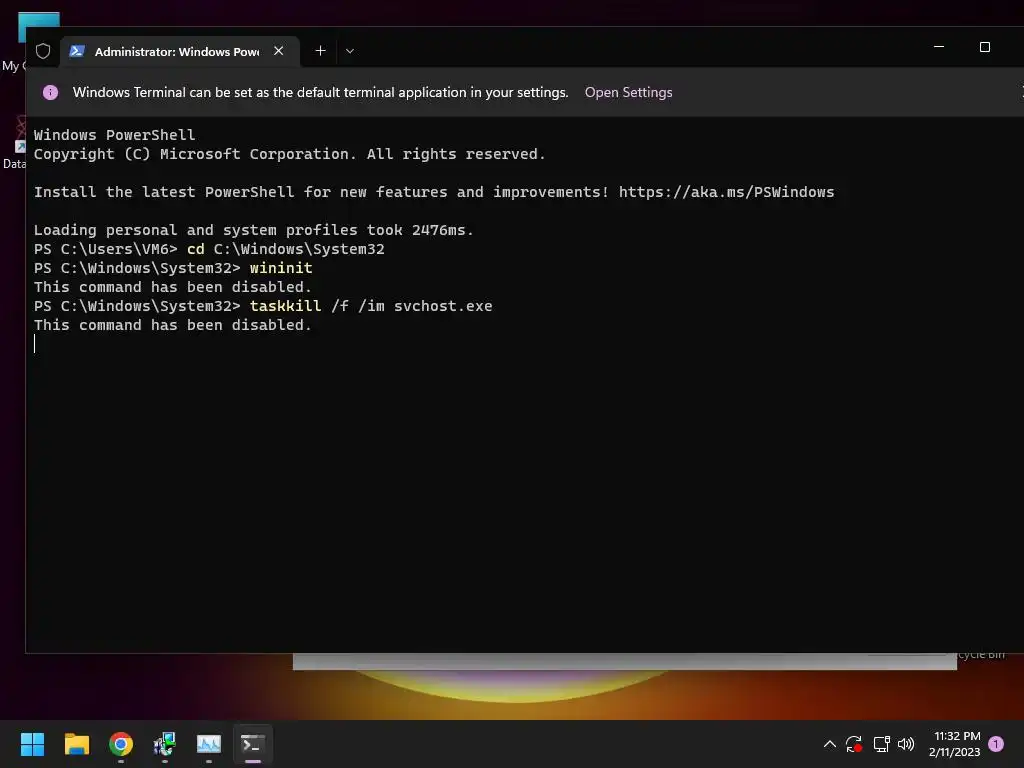1024x768 pixels.
Task: Open Google Chrome from the taskbar
Action: point(121,744)
